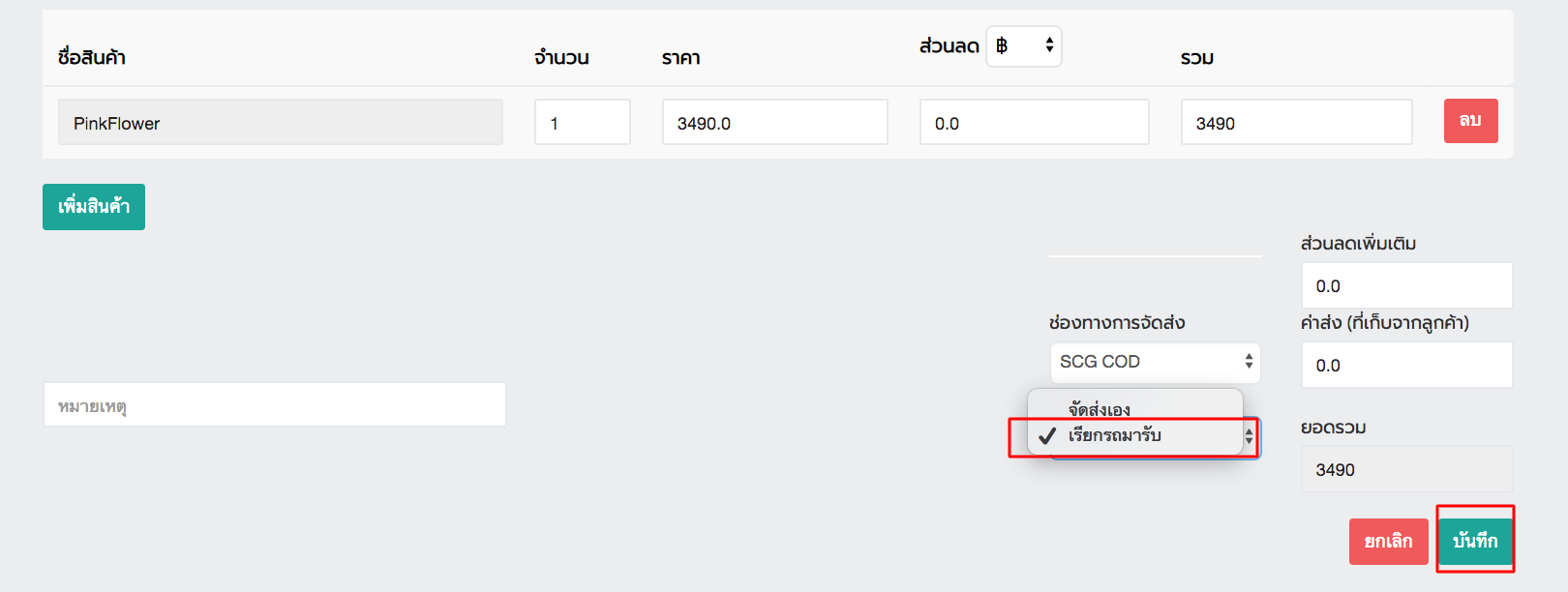Click the quantity field showing 1
1568x592 pixels.
[x=582, y=122]
